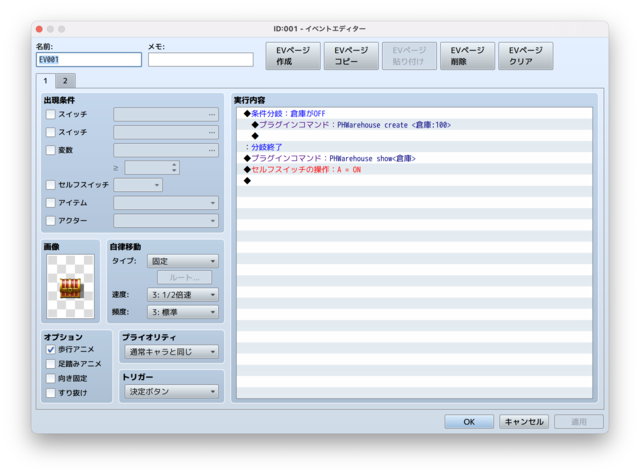Open the トリガー dropdown showing 決定ボタン
640x475 pixels.
[171, 392]
